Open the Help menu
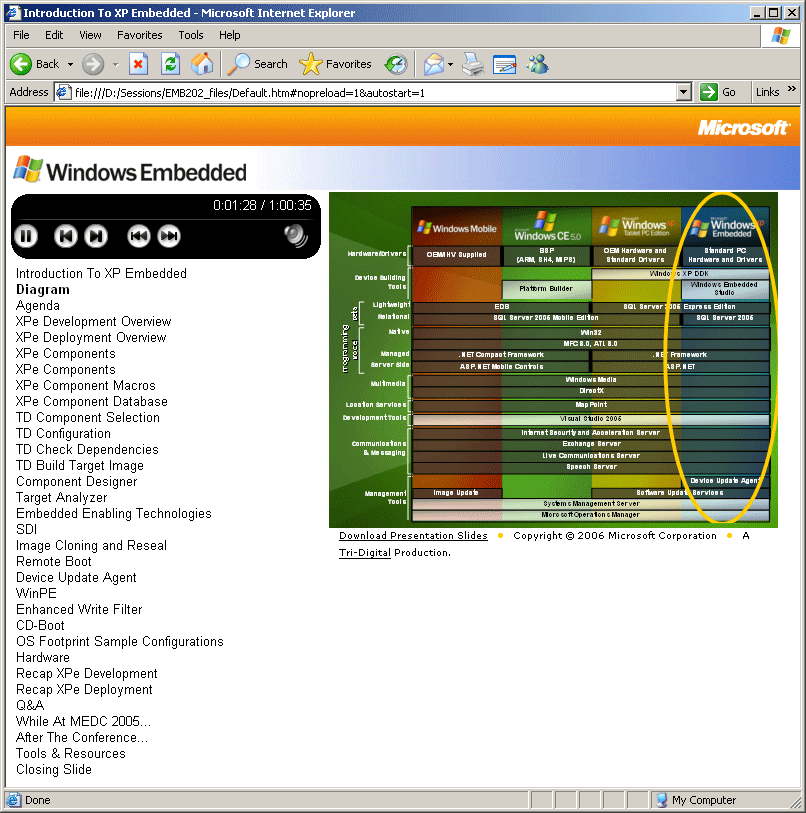 coord(229,35)
